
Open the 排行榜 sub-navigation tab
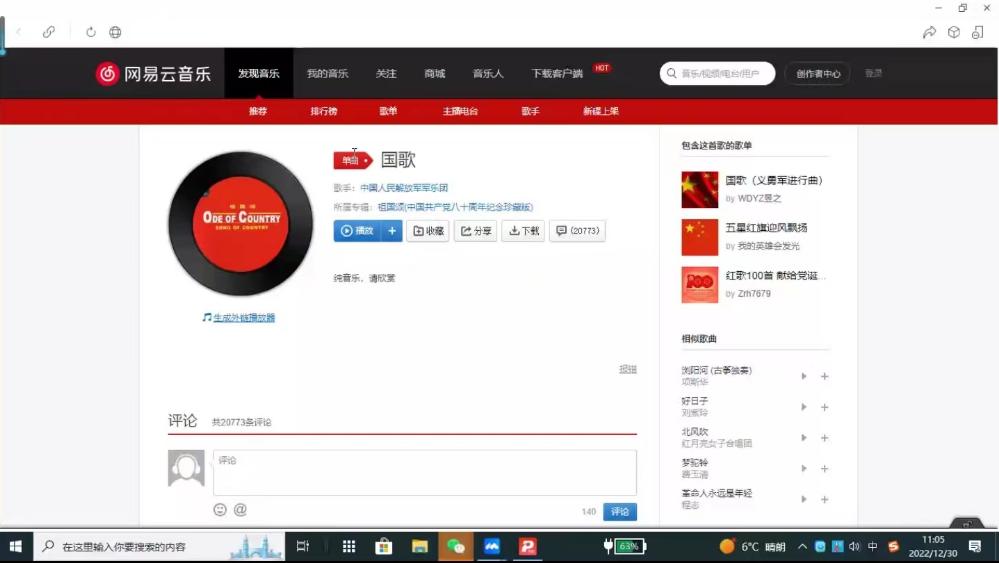click(x=324, y=111)
